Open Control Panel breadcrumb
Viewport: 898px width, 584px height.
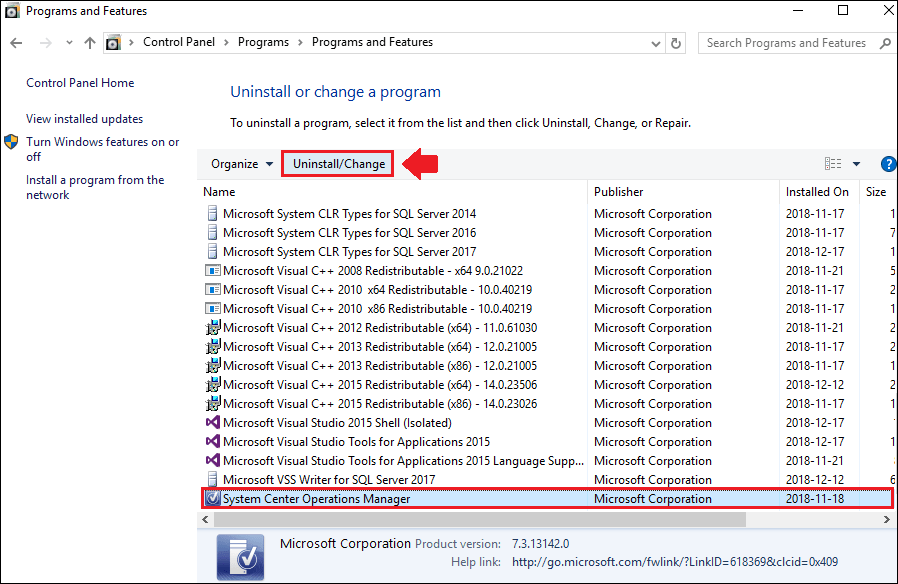(x=179, y=42)
